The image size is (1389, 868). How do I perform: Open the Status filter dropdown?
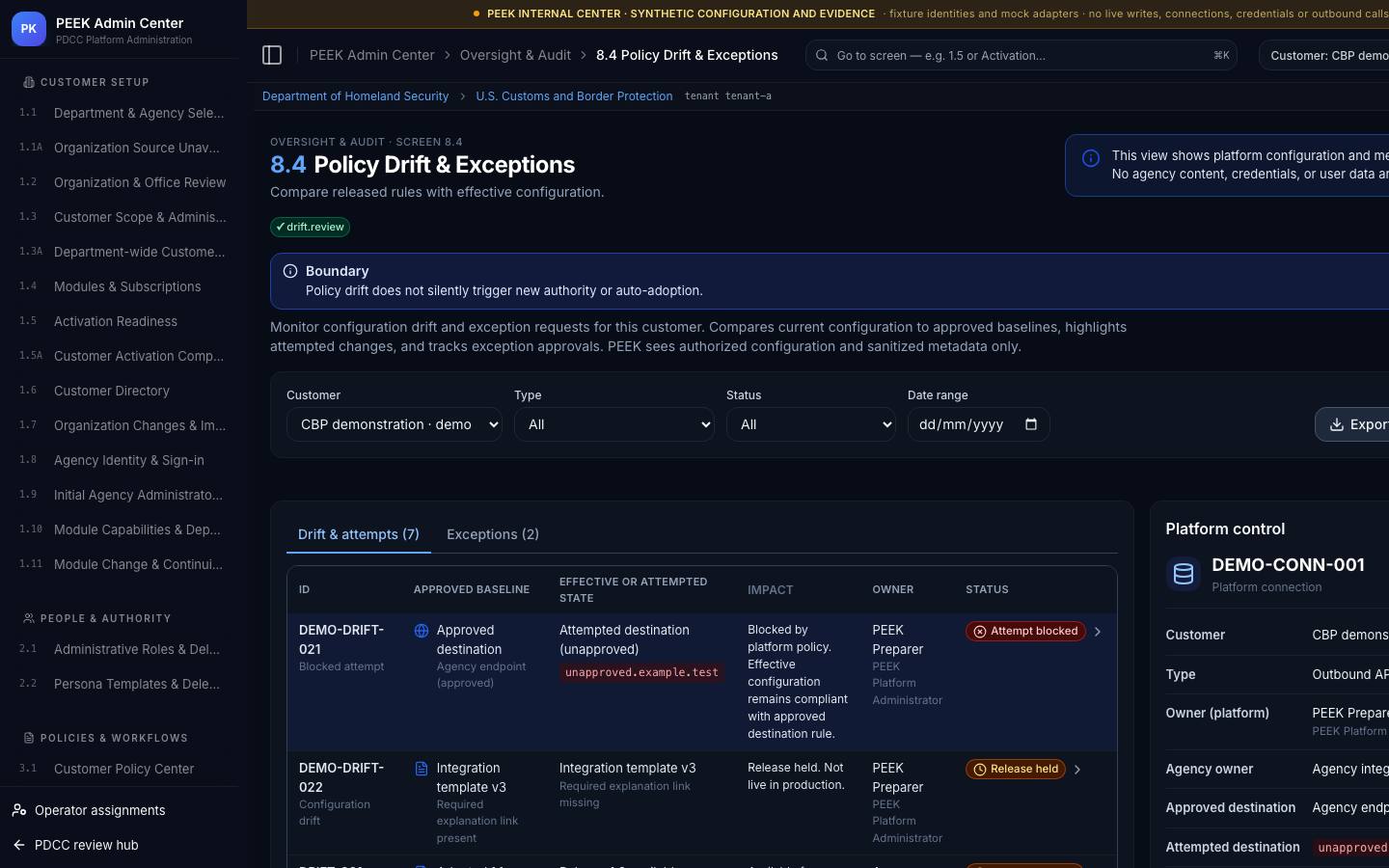[811, 424]
